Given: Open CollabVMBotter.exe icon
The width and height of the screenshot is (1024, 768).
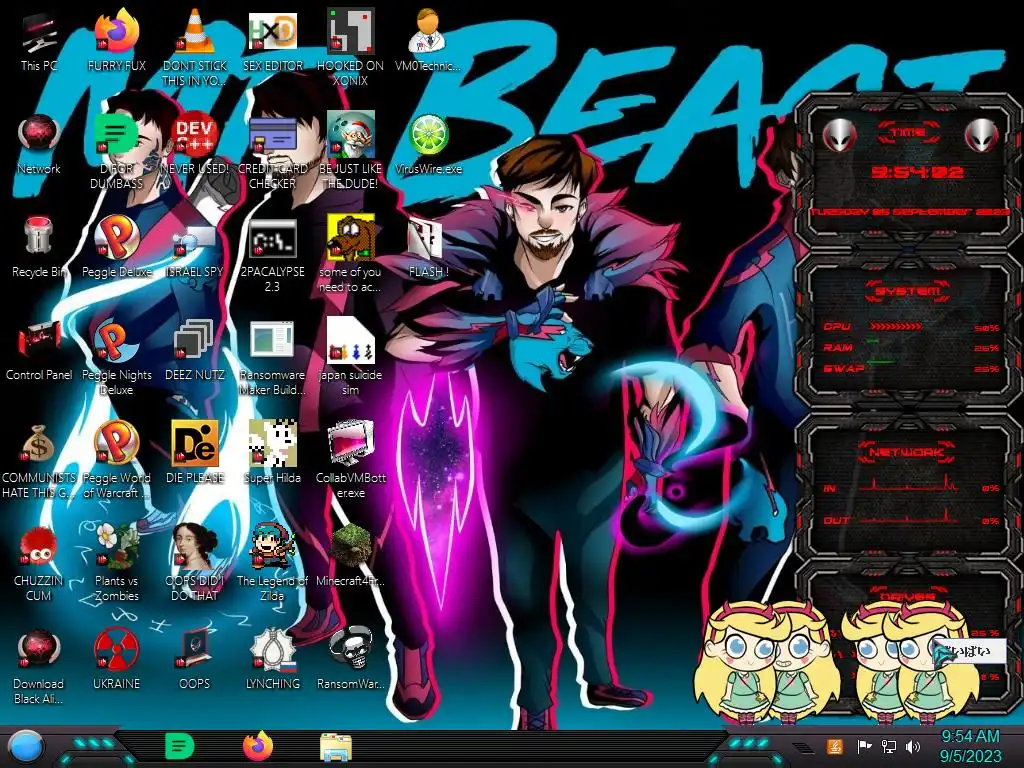Looking at the screenshot, I should click(x=350, y=444).
